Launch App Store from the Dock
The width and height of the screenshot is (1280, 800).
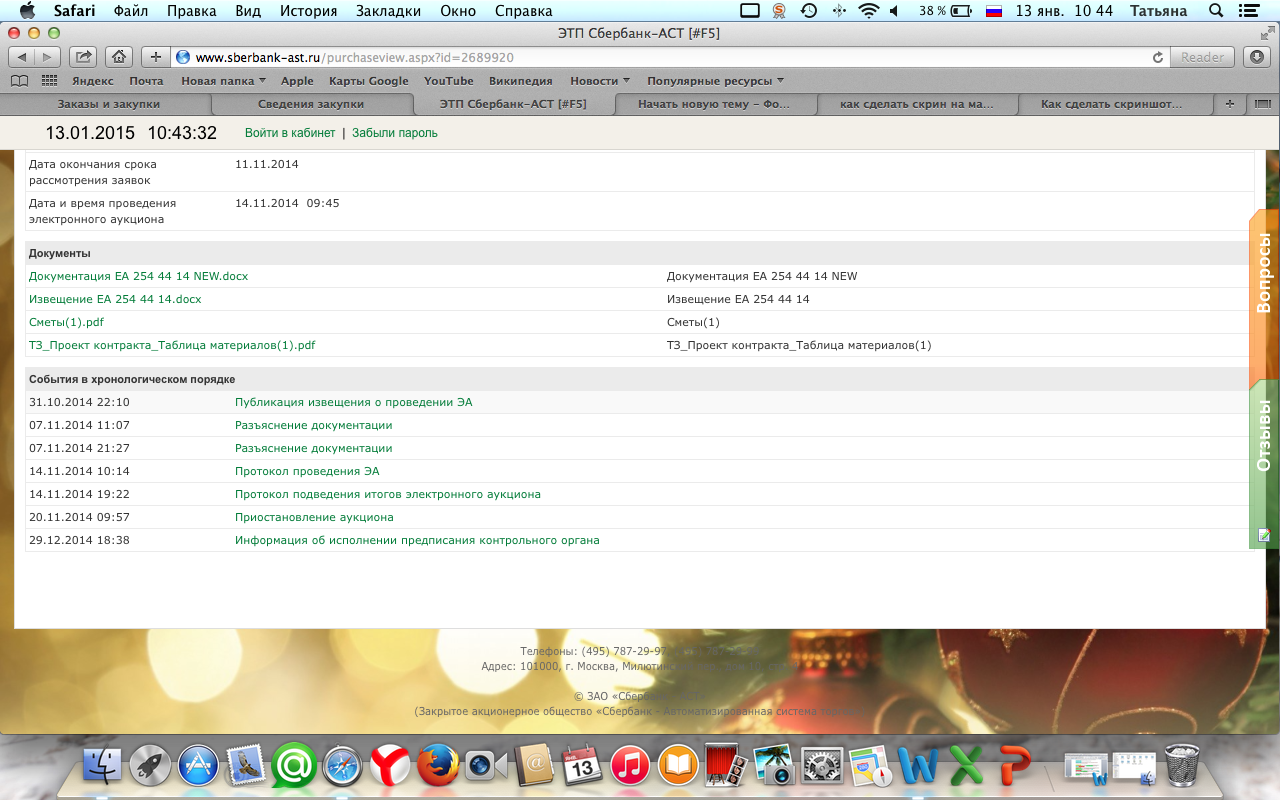[x=198, y=767]
